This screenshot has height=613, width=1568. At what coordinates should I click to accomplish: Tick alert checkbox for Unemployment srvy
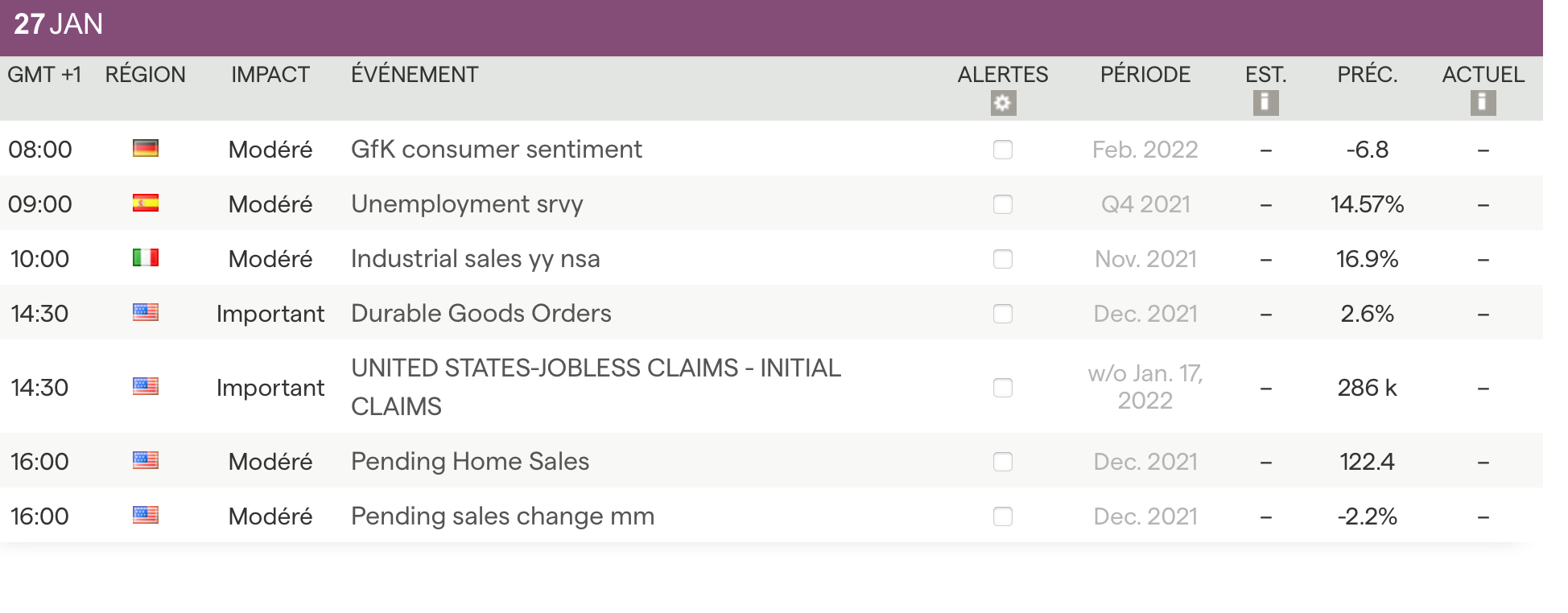(1003, 204)
